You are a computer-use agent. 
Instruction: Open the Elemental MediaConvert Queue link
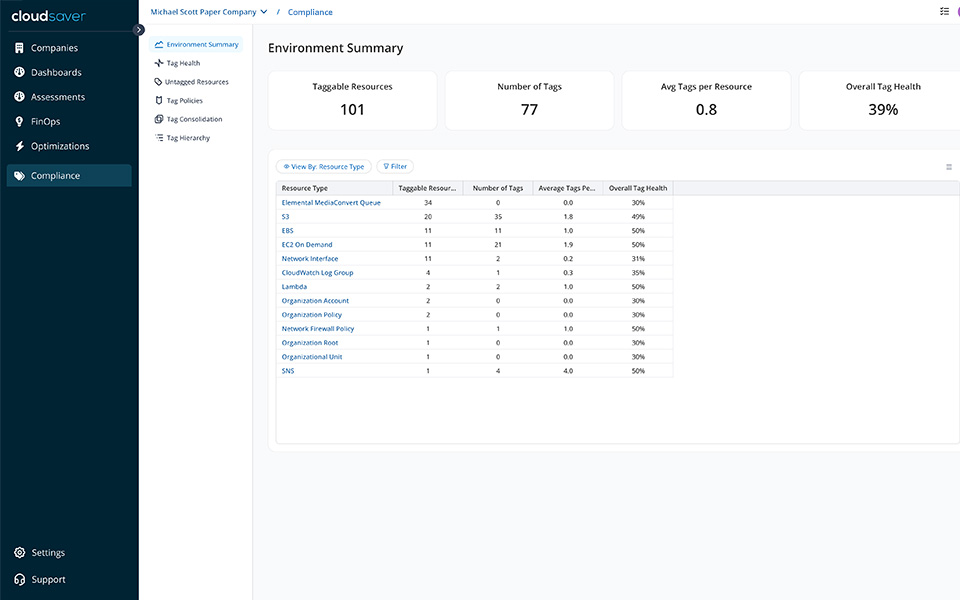[331, 203]
